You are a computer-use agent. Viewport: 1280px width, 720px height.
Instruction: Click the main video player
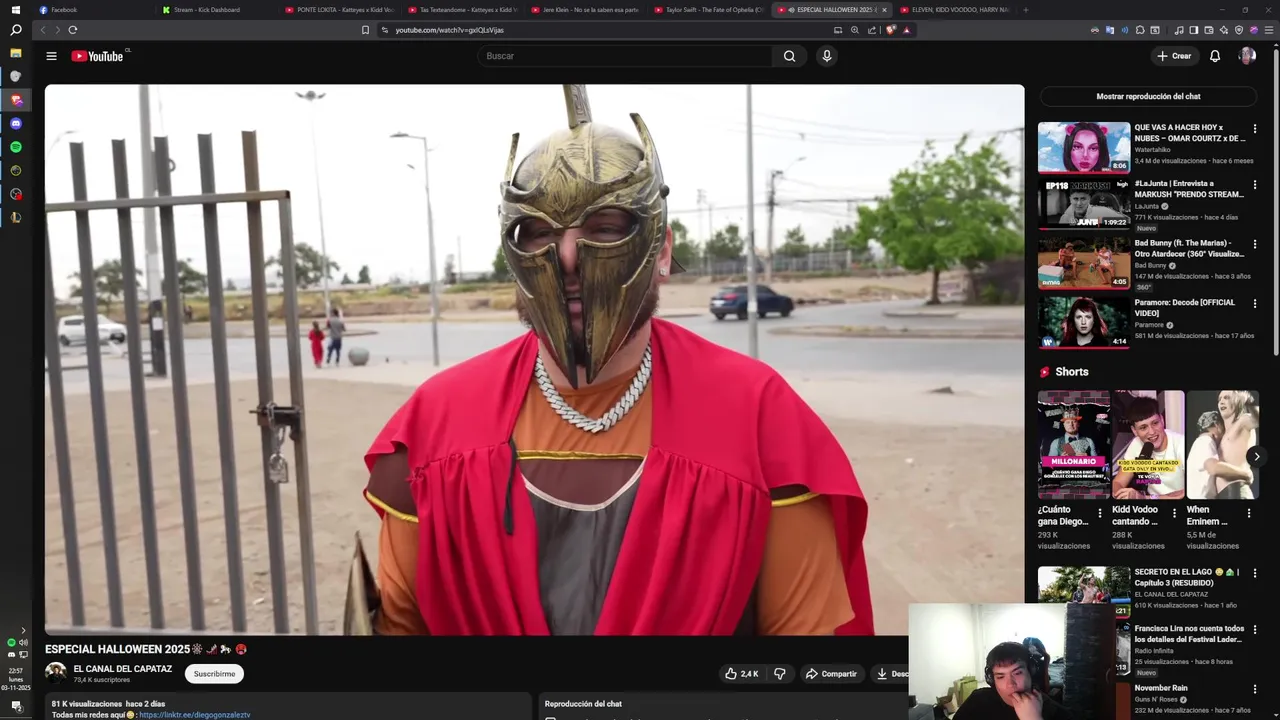coord(534,360)
